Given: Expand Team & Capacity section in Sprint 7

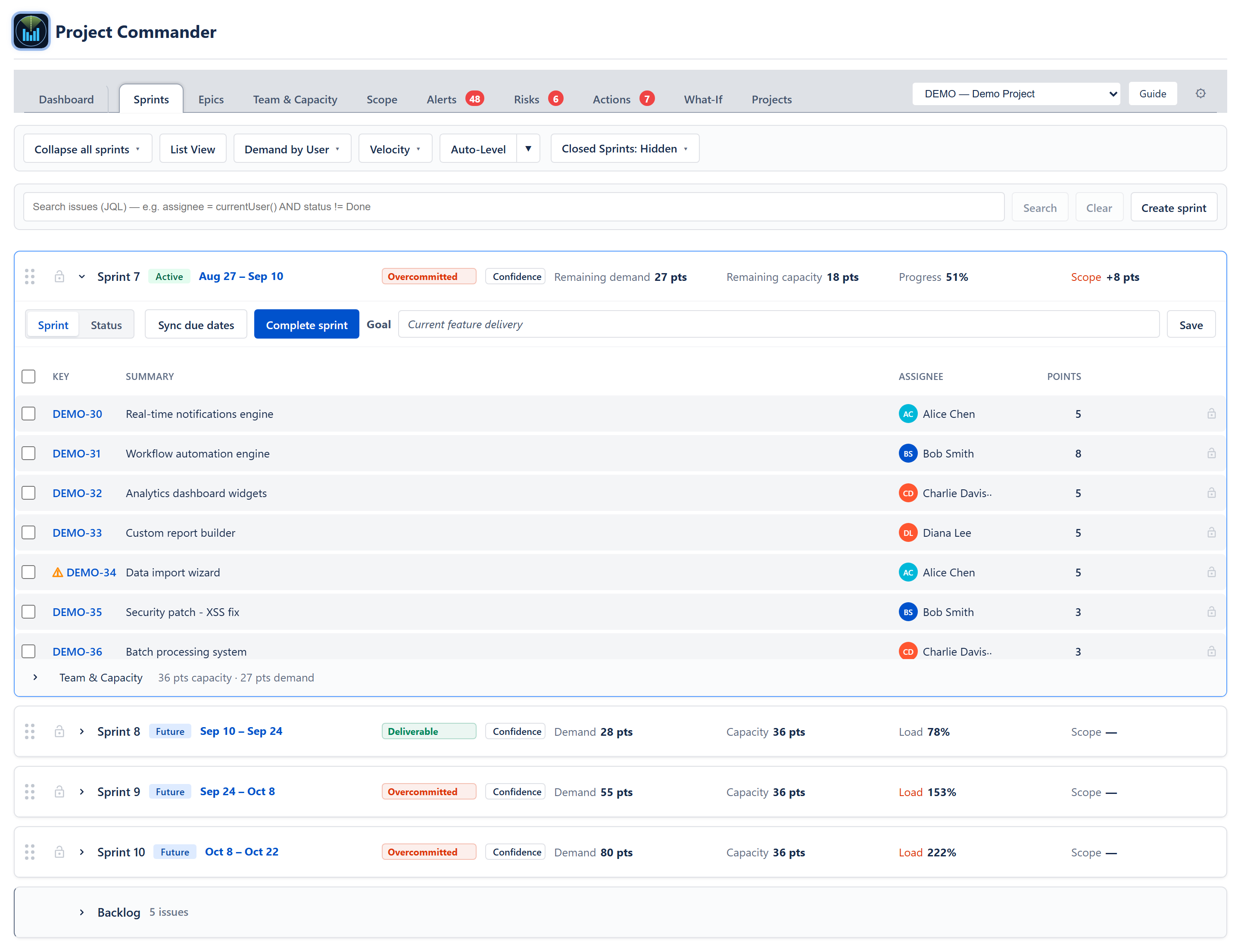Looking at the screenshot, I should (35, 678).
